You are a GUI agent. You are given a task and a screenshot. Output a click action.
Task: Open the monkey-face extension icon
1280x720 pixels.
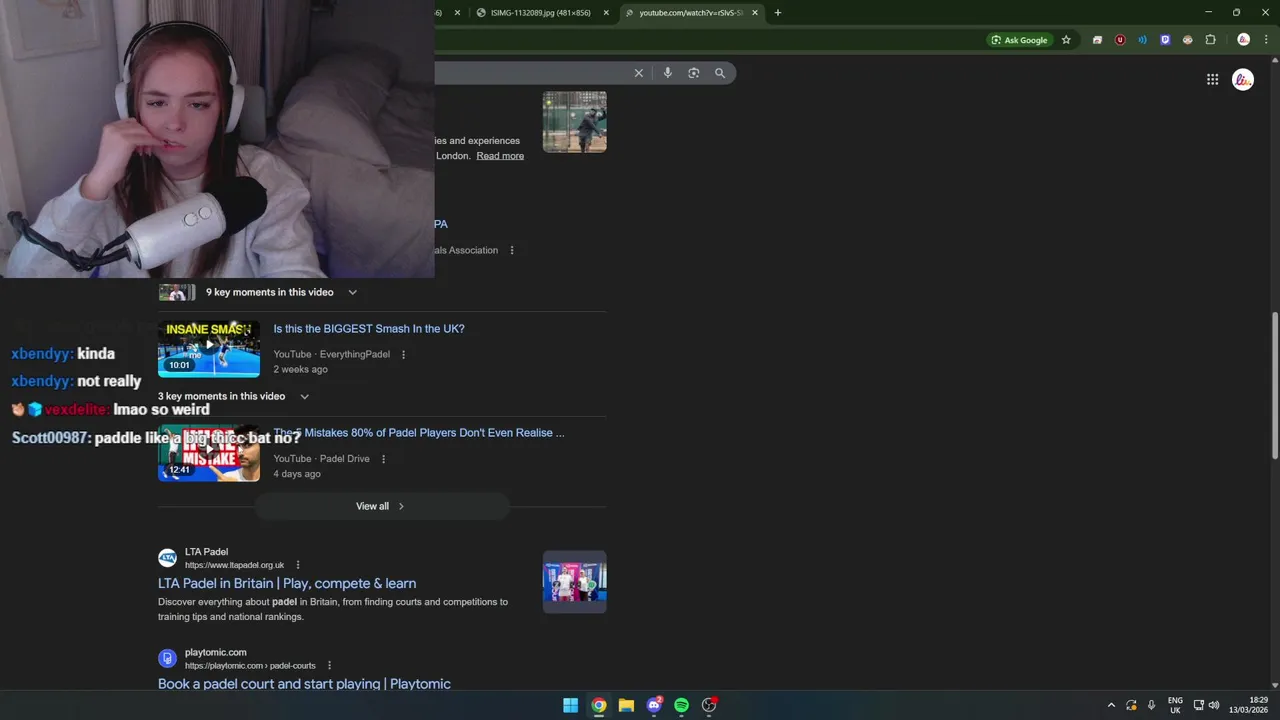click(x=1187, y=40)
